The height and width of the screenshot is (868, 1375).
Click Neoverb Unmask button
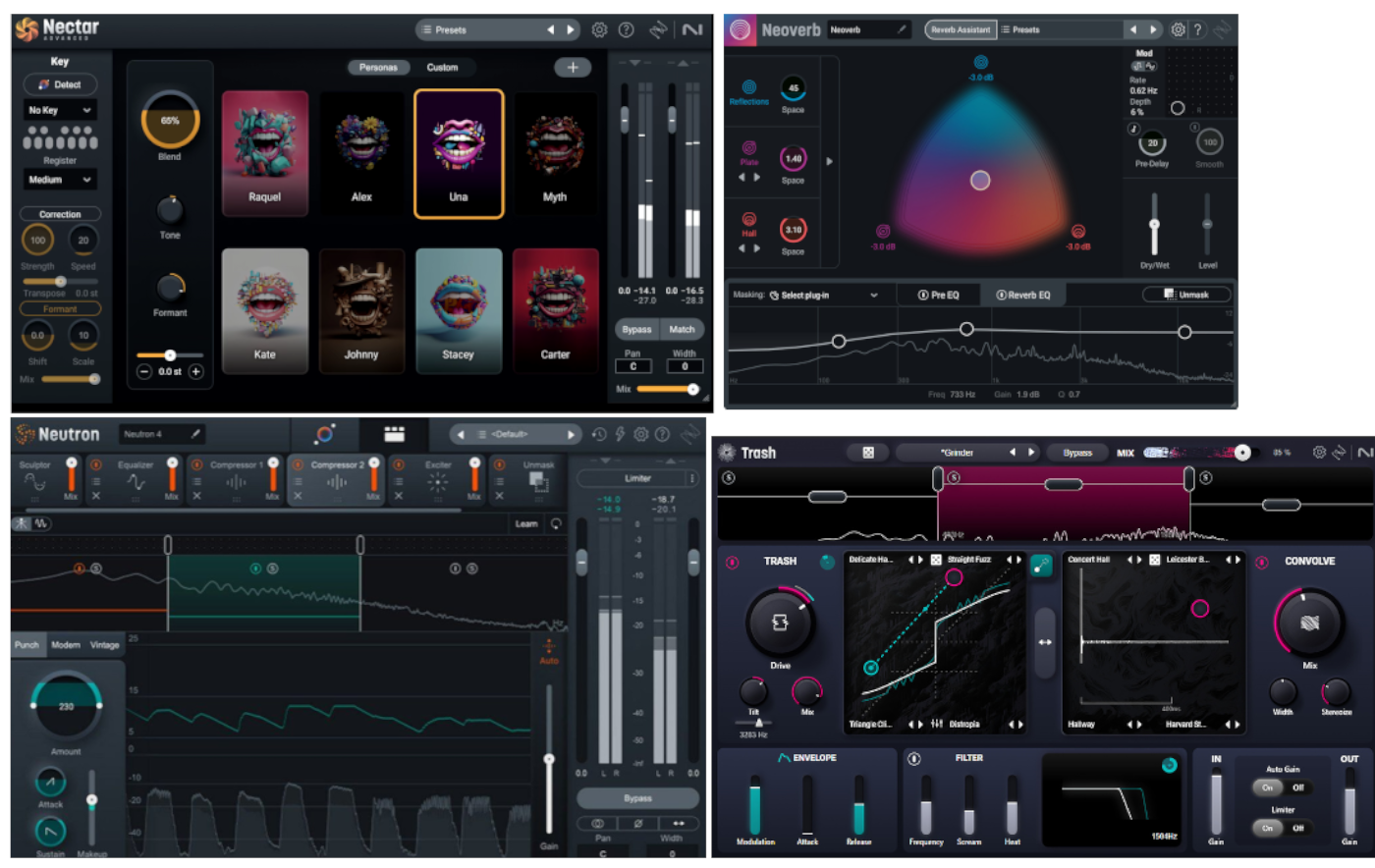coord(1186,295)
